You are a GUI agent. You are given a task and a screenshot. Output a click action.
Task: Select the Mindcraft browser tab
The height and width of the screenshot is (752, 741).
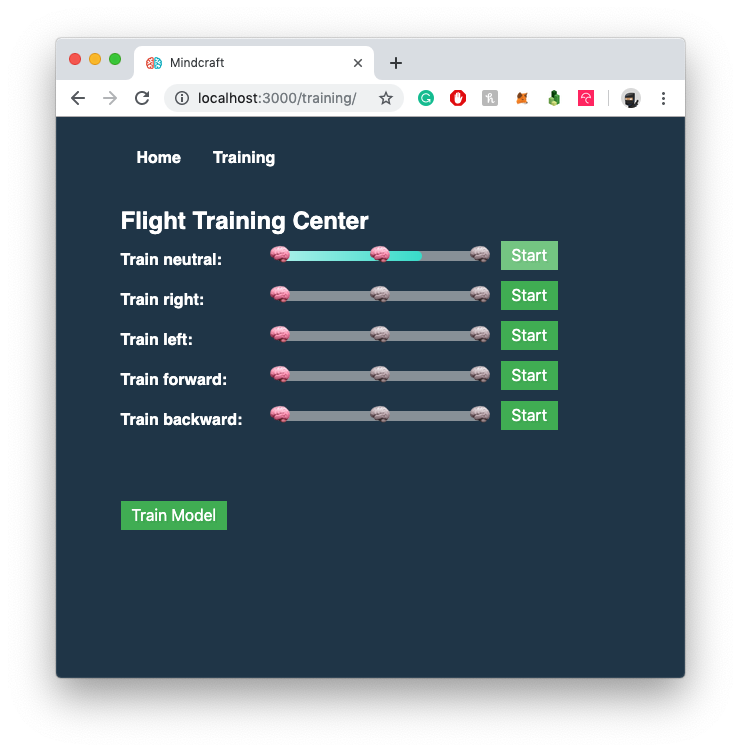pyautogui.click(x=254, y=63)
